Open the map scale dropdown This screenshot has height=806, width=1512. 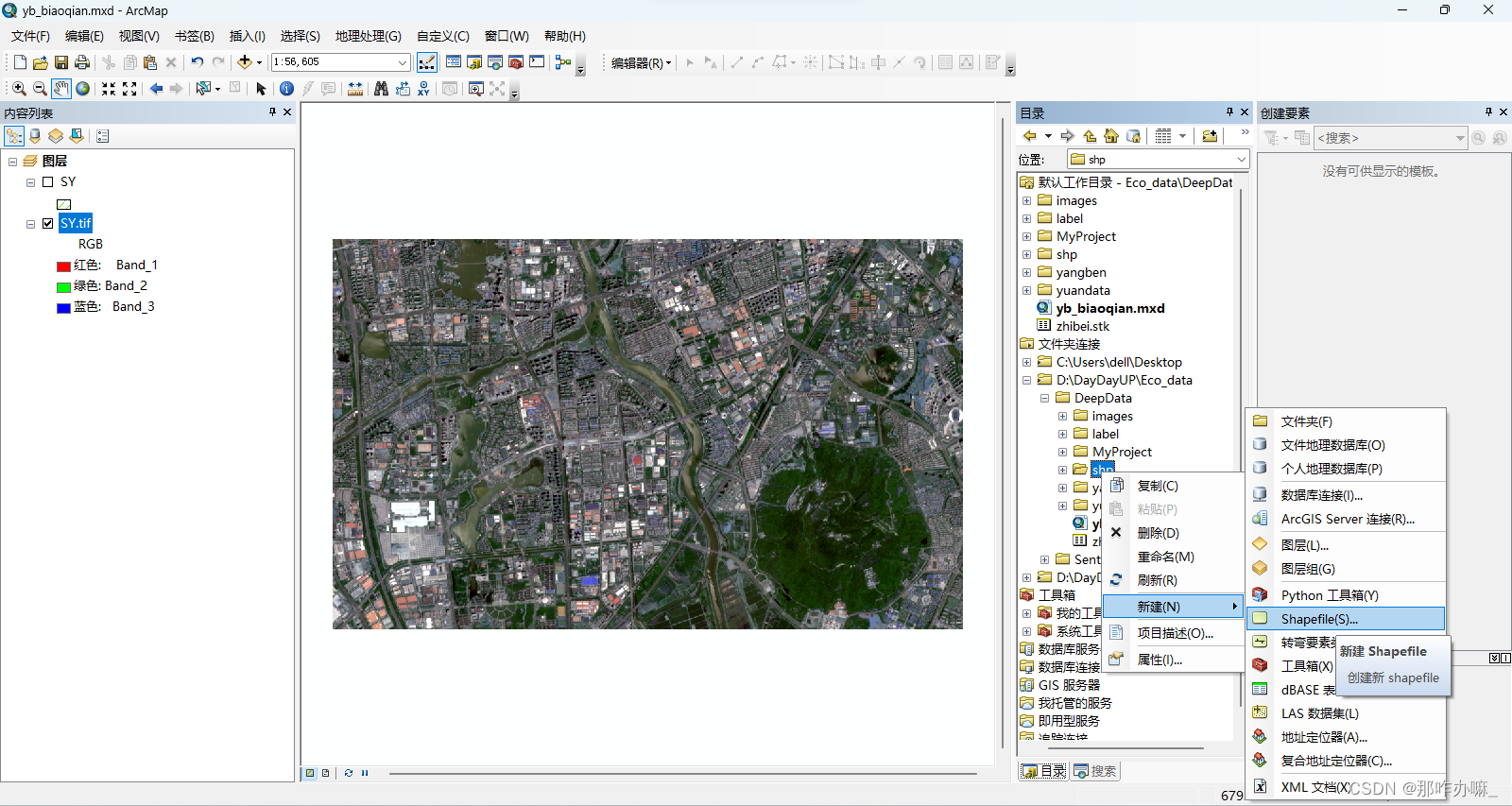click(x=403, y=62)
